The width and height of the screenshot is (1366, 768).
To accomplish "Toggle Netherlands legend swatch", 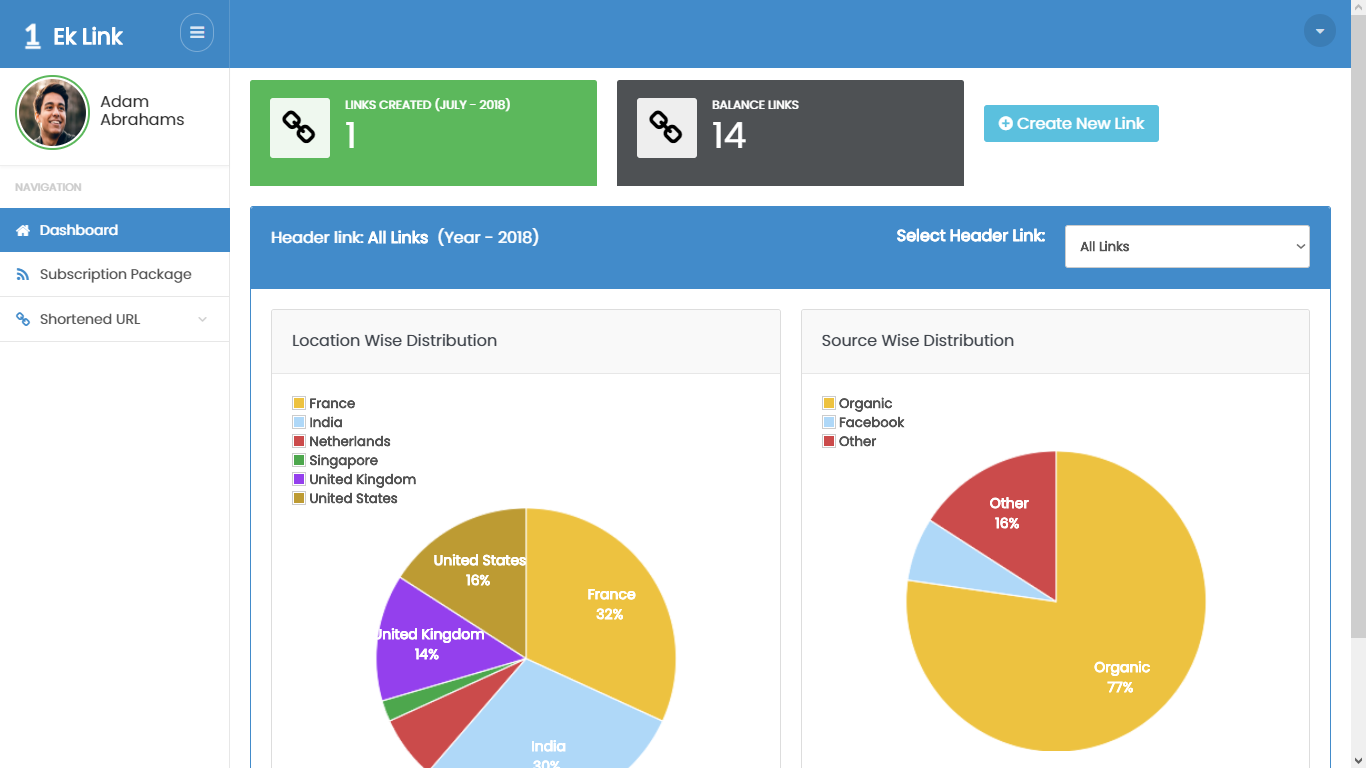I will tap(299, 441).
